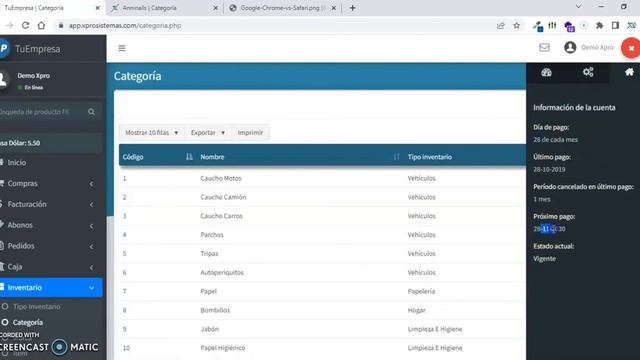Reload the page with browser refresh icon
Screen dimensions: 640x360
[x=25, y=25]
